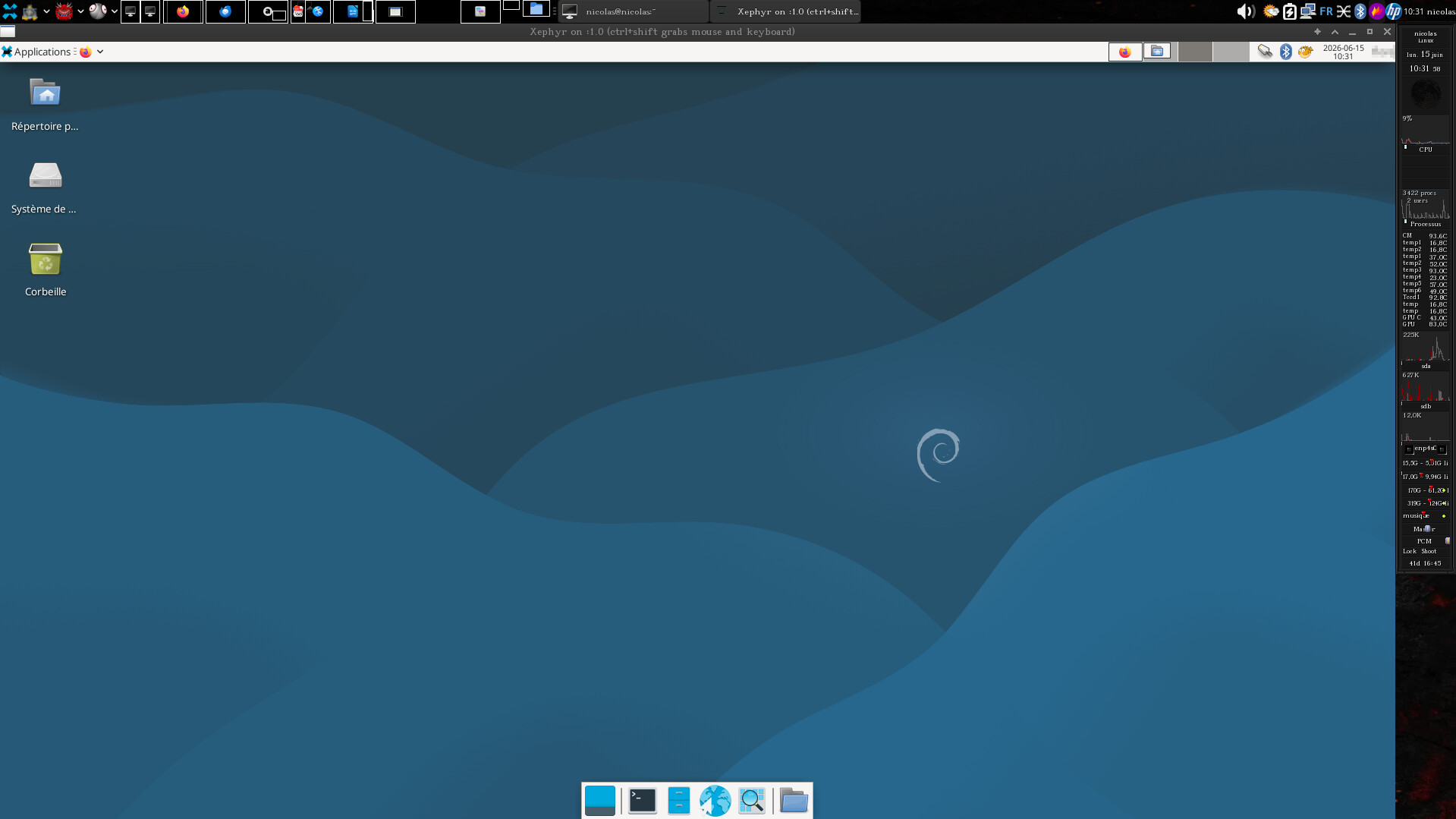Open the application finder magnifier in the dock
This screenshot has width=1456, height=819.
(x=752, y=801)
